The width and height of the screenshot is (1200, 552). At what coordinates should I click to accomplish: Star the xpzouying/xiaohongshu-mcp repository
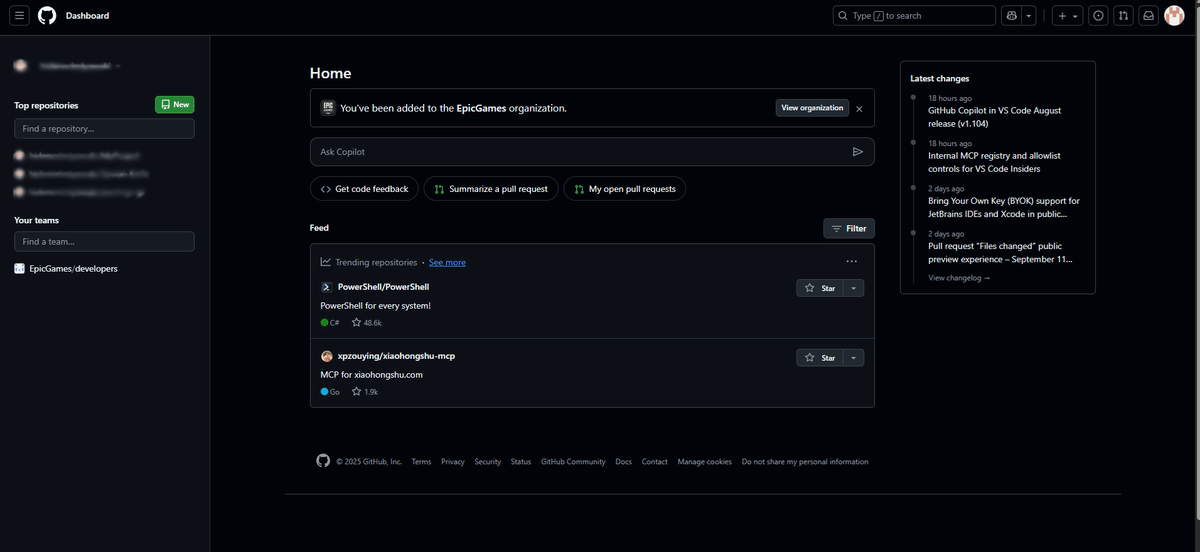click(820, 358)
